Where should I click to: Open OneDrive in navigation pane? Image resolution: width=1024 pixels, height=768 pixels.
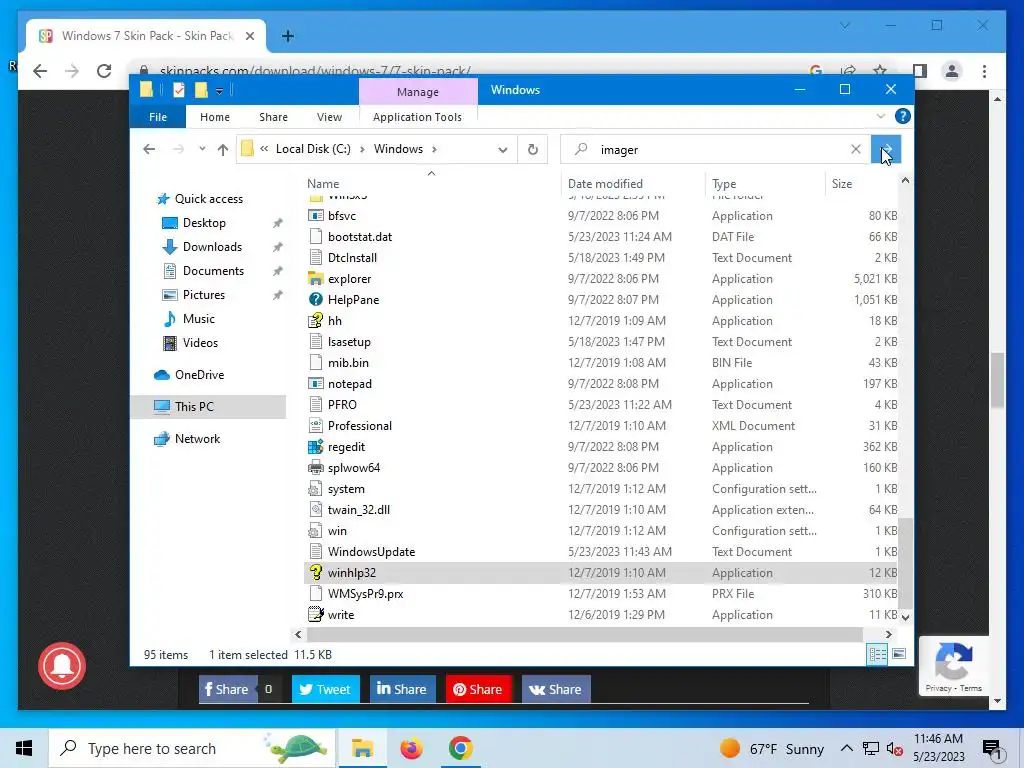tap(199, 375)
